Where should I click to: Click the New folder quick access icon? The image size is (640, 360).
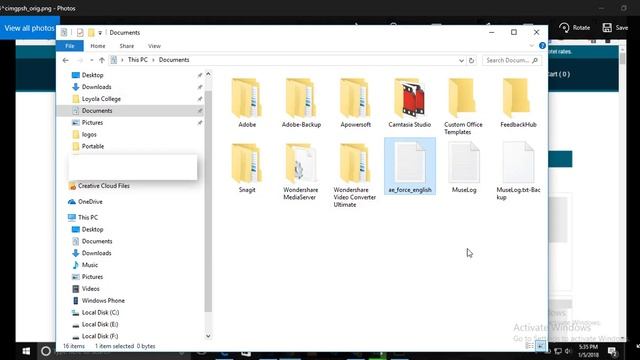tap(91, 32)
